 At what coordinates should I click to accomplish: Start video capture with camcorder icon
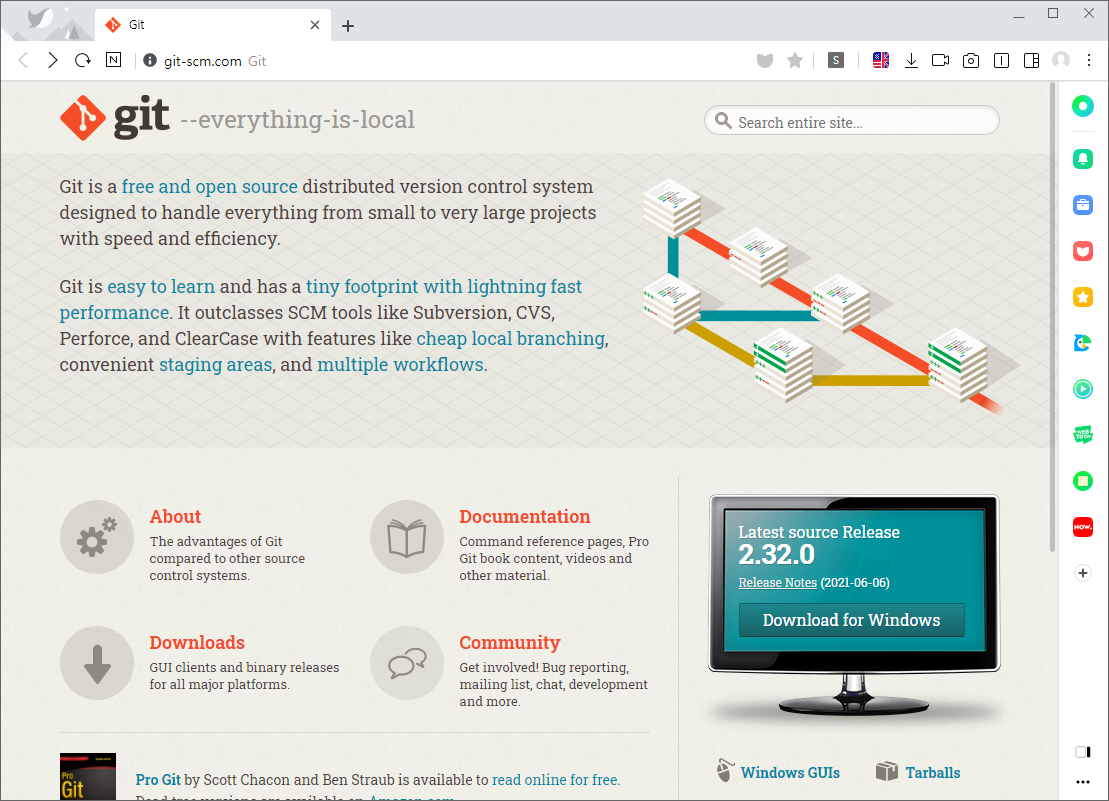click(941, 61)
